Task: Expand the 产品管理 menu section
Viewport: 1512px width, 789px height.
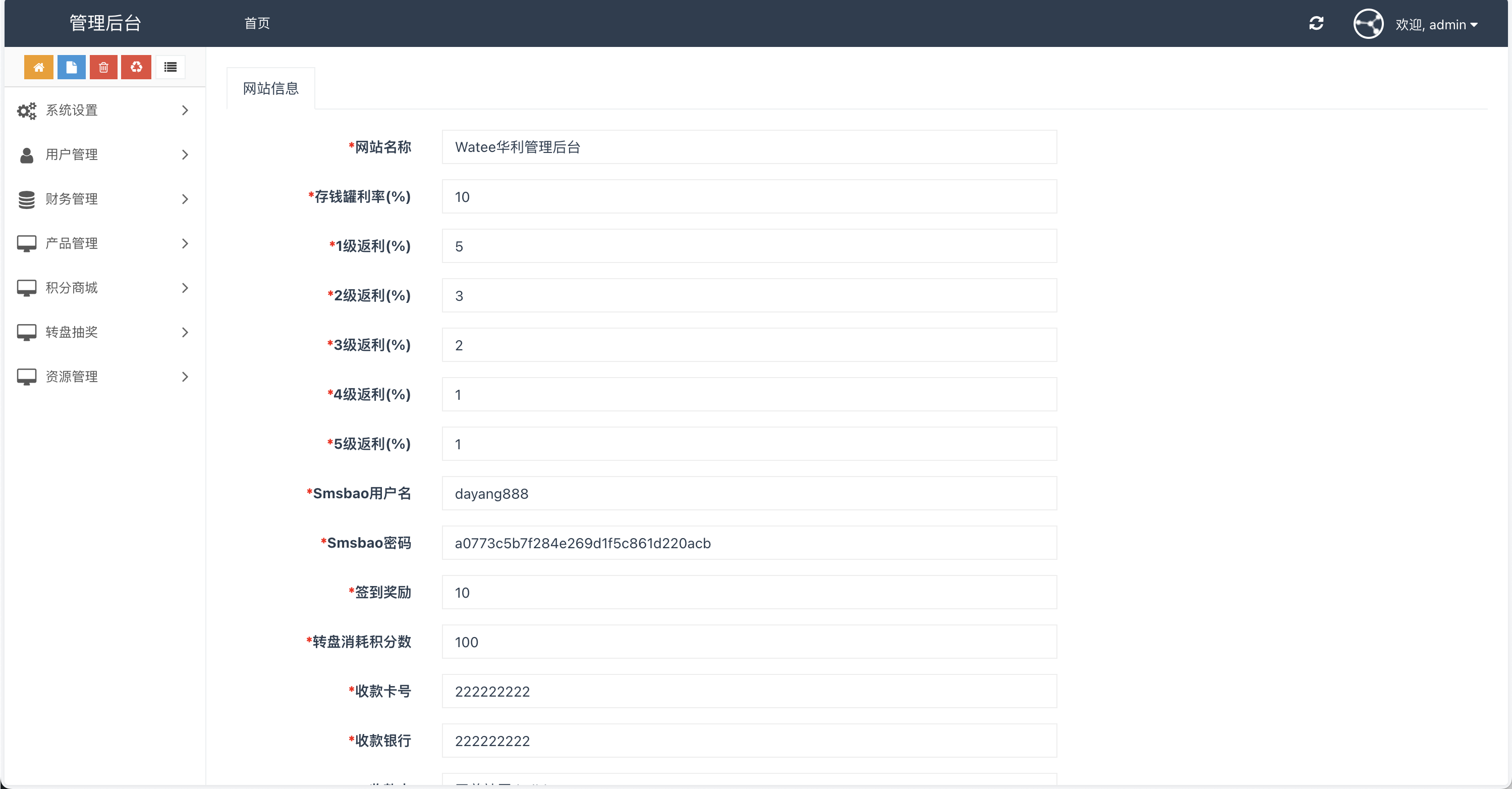Action: pyautogui.click(x=72, y=243)
